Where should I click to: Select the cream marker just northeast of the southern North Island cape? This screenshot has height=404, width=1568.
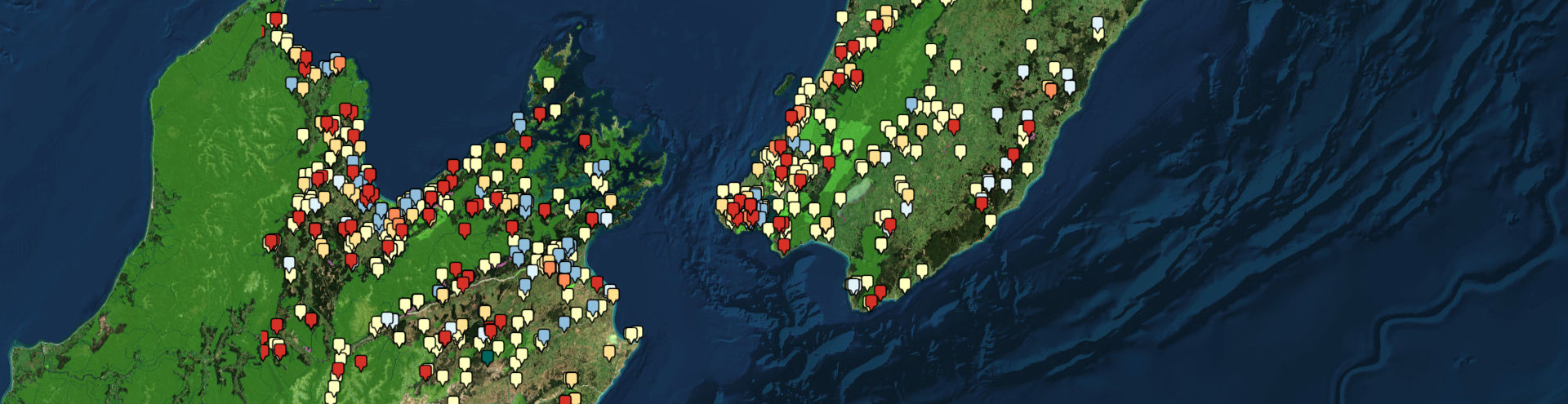[904, 284]
